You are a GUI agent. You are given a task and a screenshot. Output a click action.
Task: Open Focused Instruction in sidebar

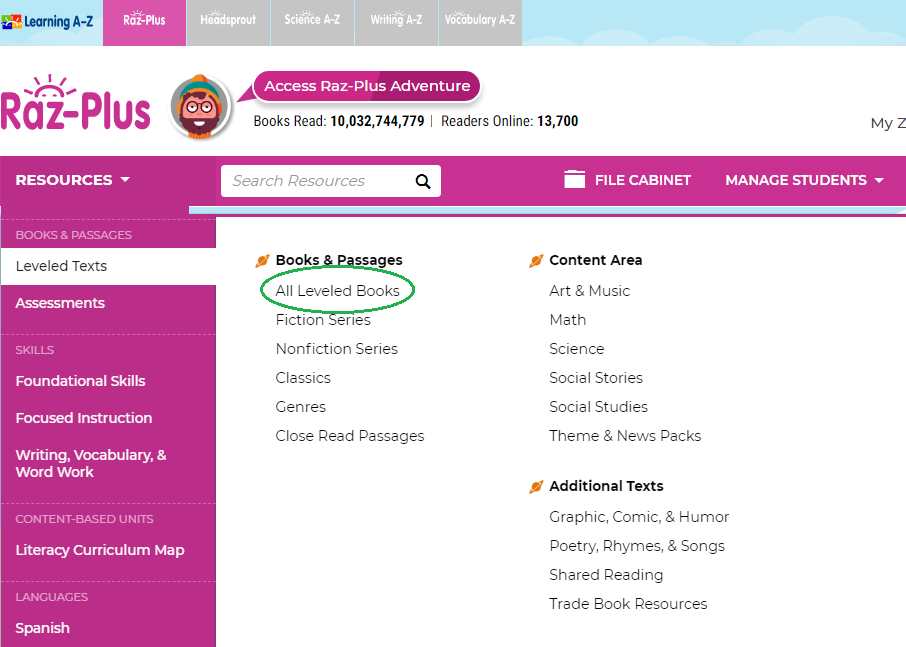tap(84, 418)
